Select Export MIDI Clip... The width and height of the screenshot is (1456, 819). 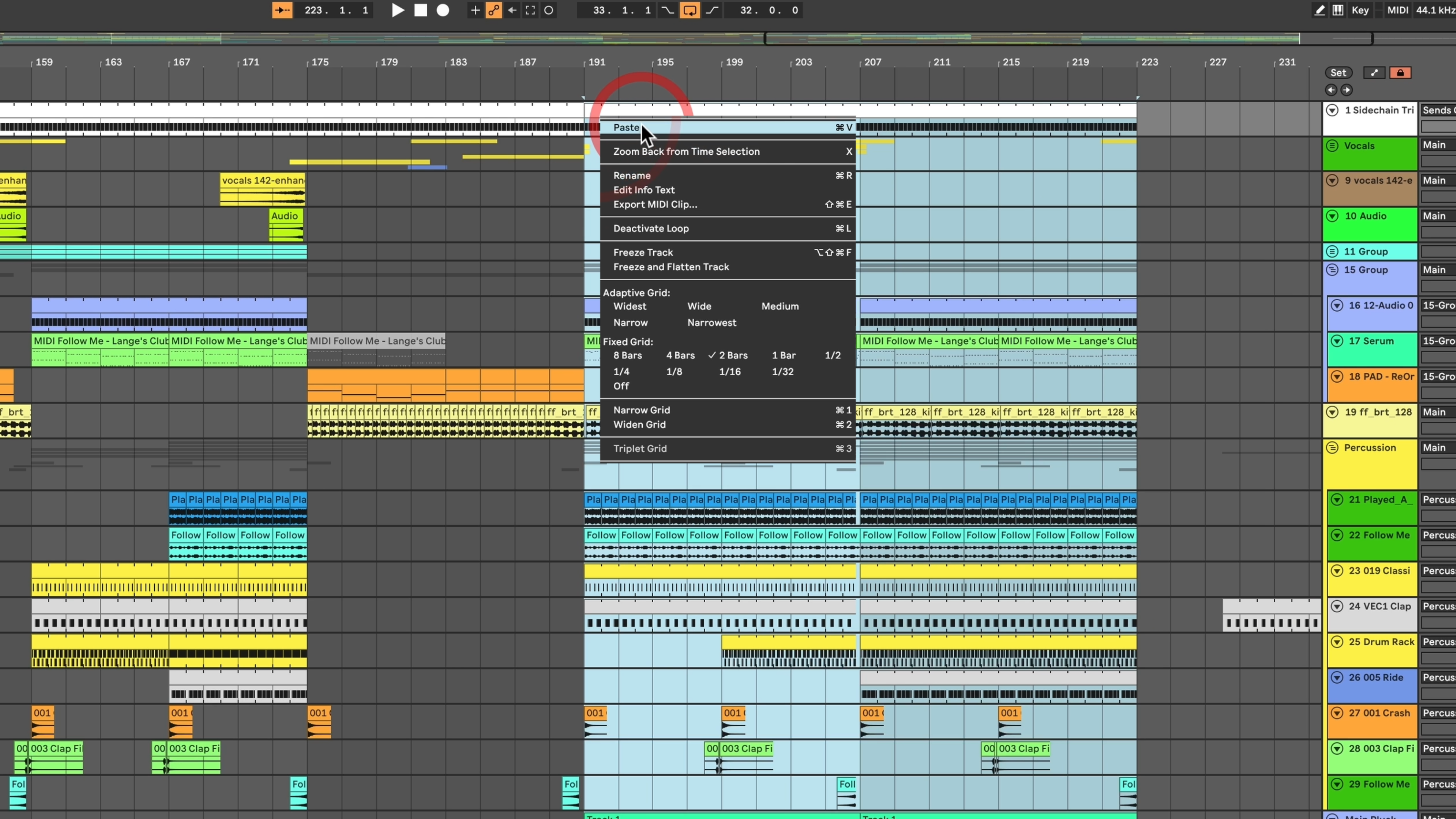pos(728,205)
